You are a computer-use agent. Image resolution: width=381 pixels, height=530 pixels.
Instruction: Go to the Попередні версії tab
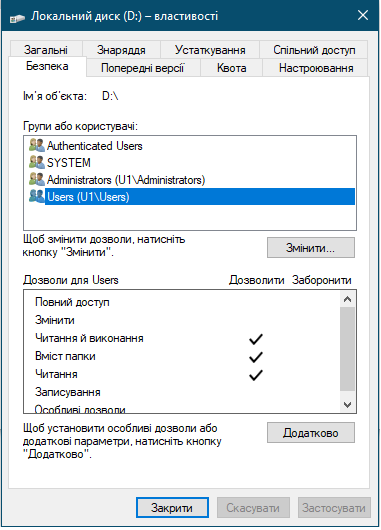[143, 68]
